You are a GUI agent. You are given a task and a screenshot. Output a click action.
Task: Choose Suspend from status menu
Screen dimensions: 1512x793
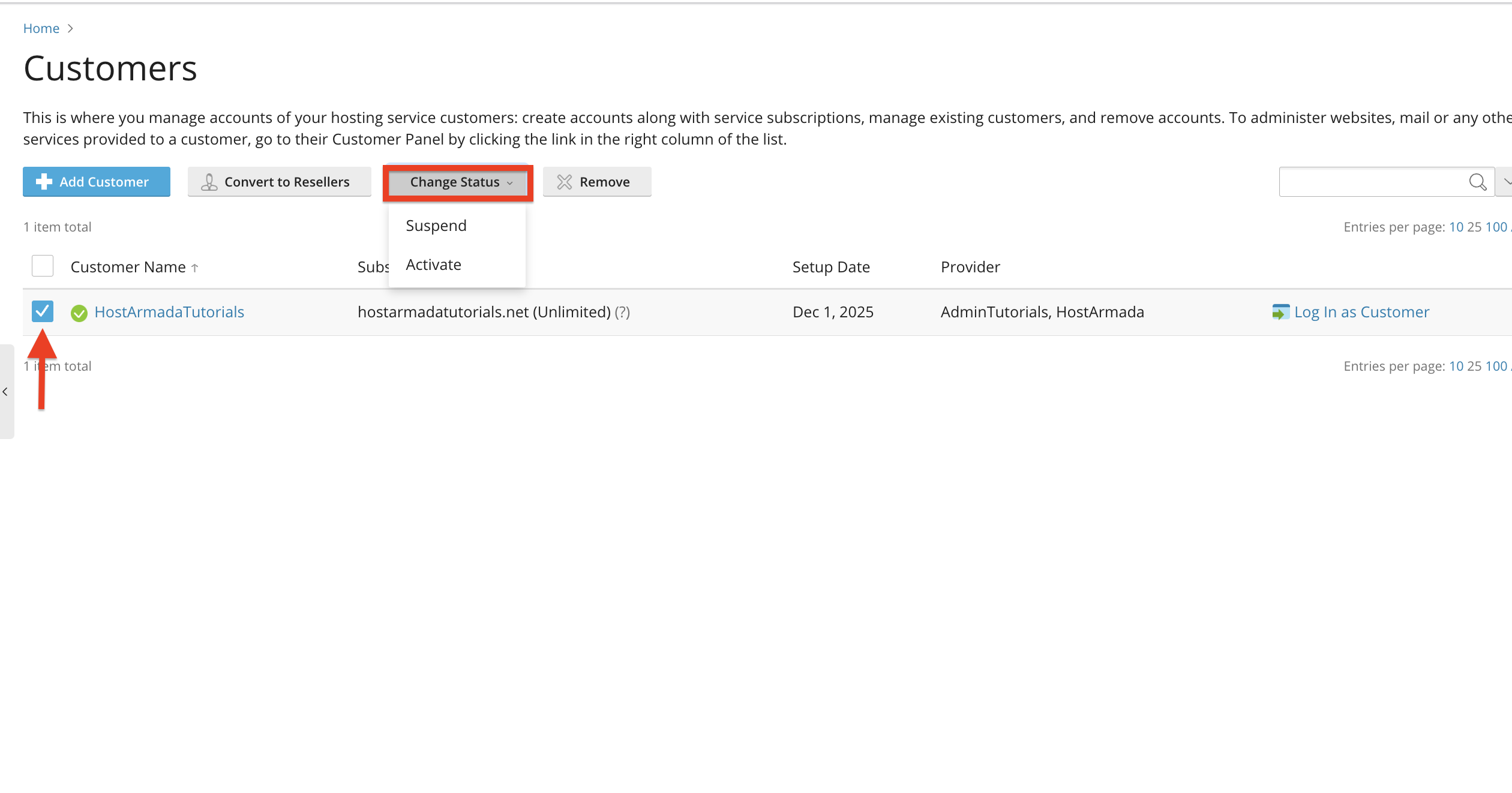pos(436,226)
